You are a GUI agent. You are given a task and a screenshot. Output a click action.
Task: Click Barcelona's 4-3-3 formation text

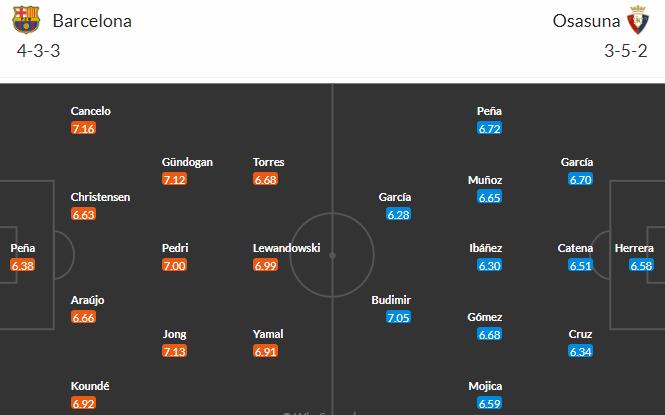click(38, 51)
